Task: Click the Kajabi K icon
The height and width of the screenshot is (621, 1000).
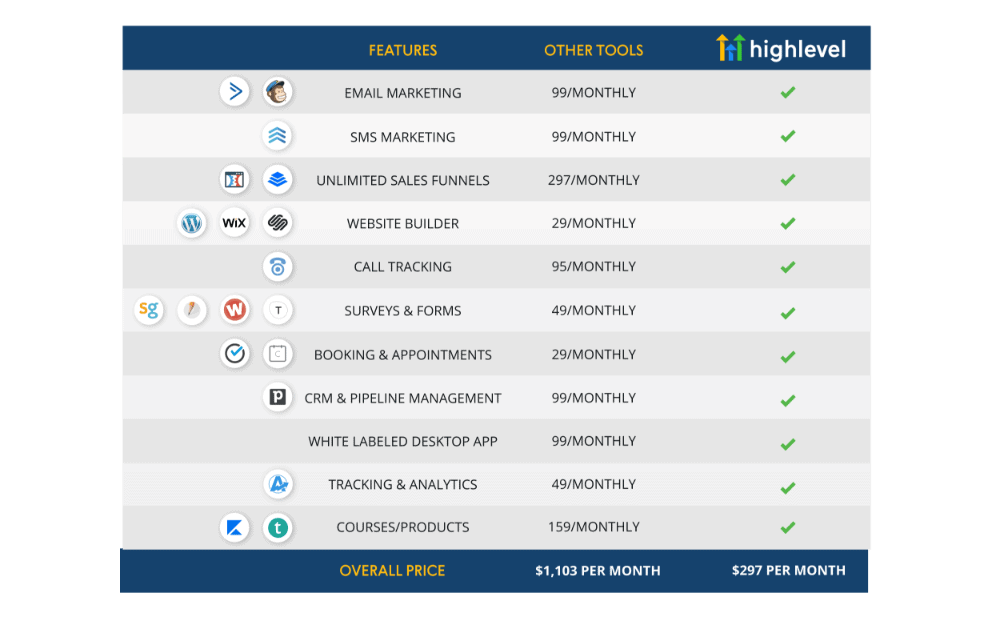Action: coord(235,527)
